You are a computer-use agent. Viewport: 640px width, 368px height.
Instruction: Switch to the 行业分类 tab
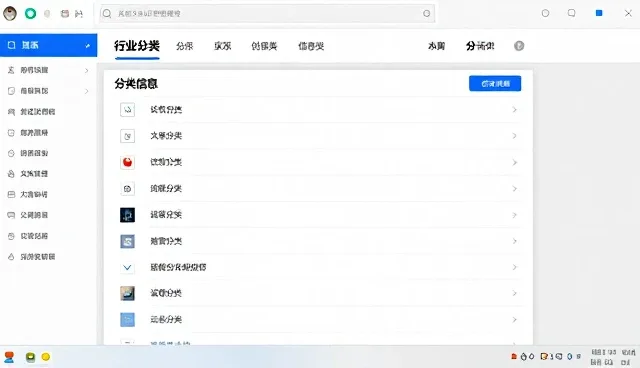point(137,46)
